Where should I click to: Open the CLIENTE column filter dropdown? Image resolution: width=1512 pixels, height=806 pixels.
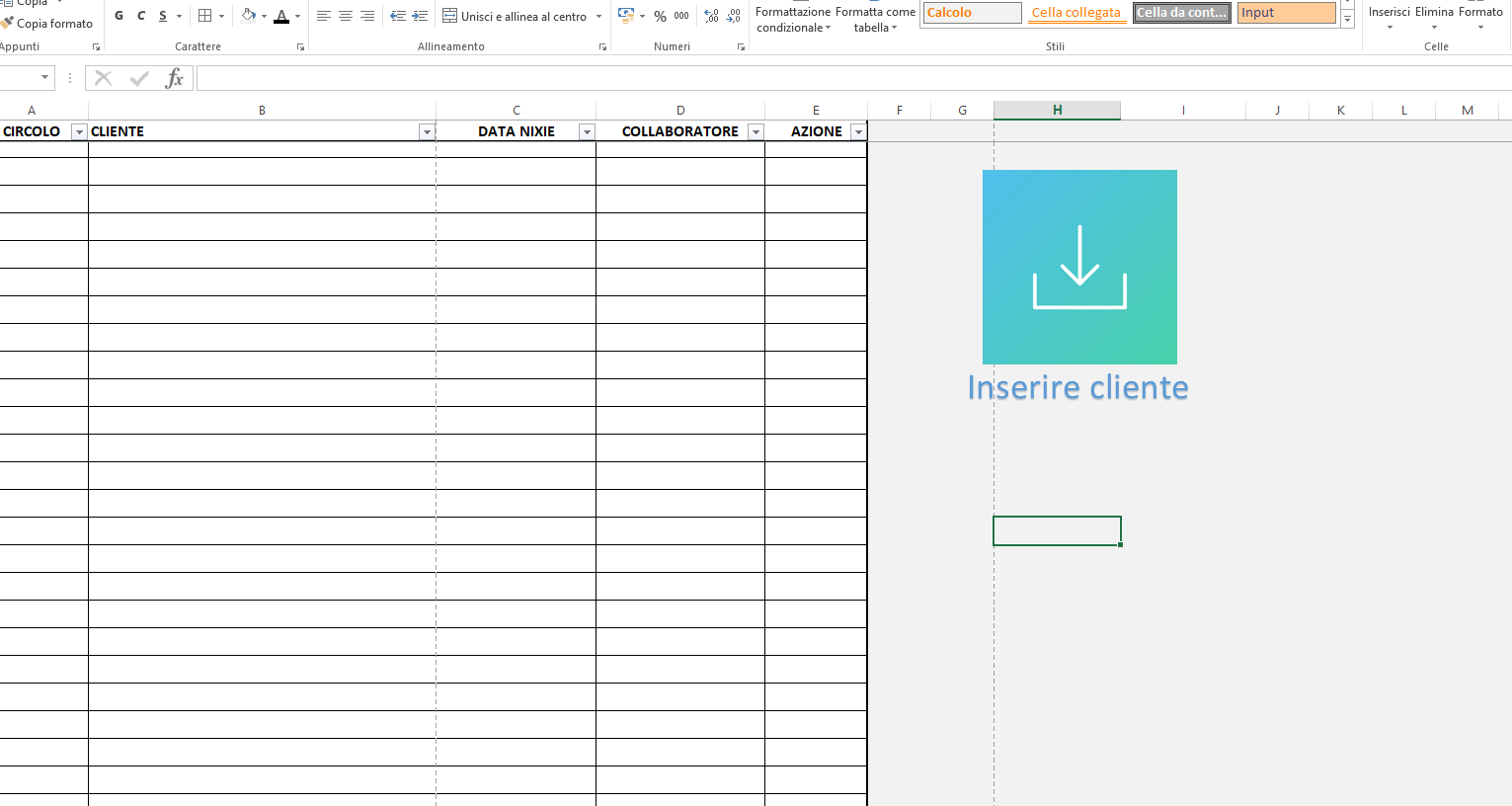point(427,132)
